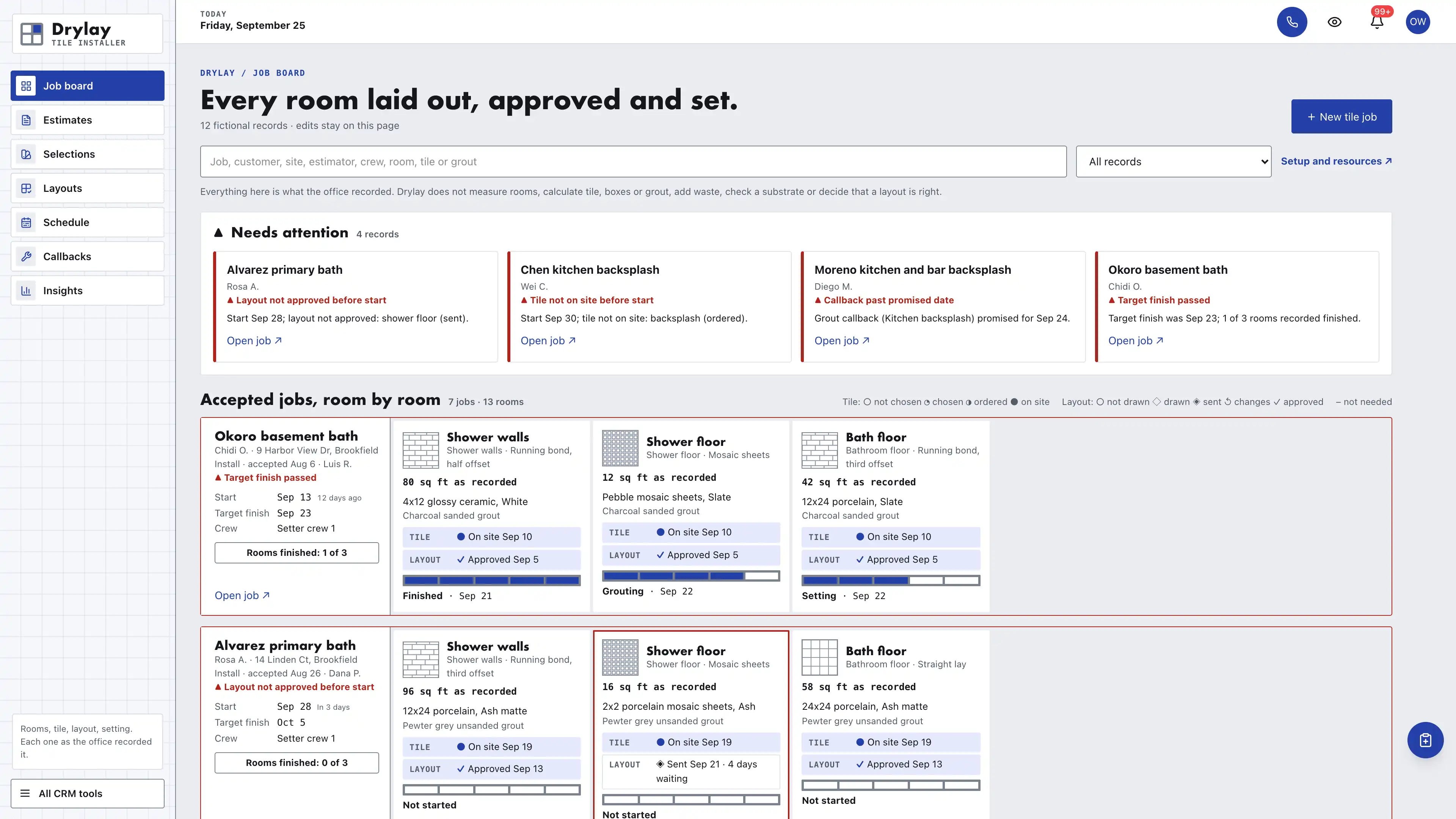This screenshot has width=1456, height=819.
Task: Open Selections from the sidebar
Action: [88, 154]
